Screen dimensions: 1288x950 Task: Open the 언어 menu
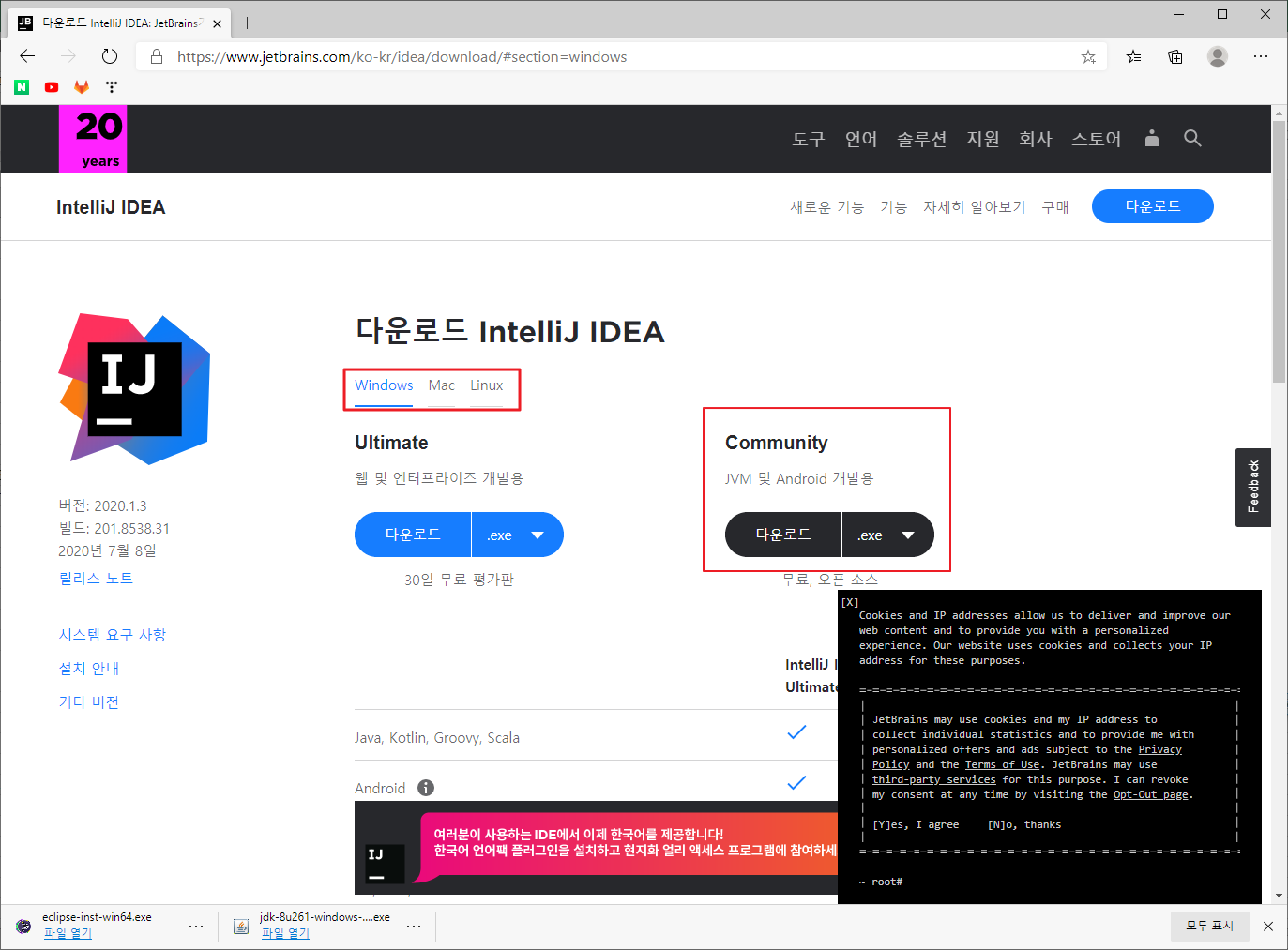861,139
